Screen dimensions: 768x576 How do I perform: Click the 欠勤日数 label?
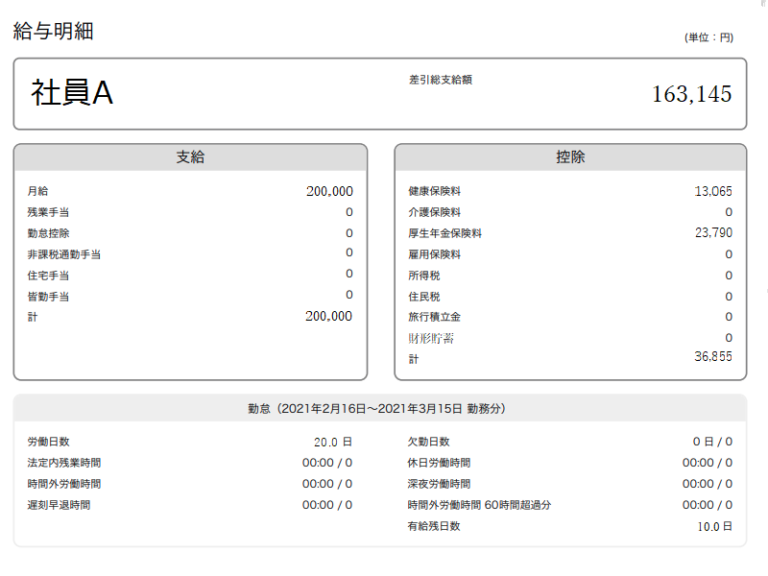(x=429, y=441)
